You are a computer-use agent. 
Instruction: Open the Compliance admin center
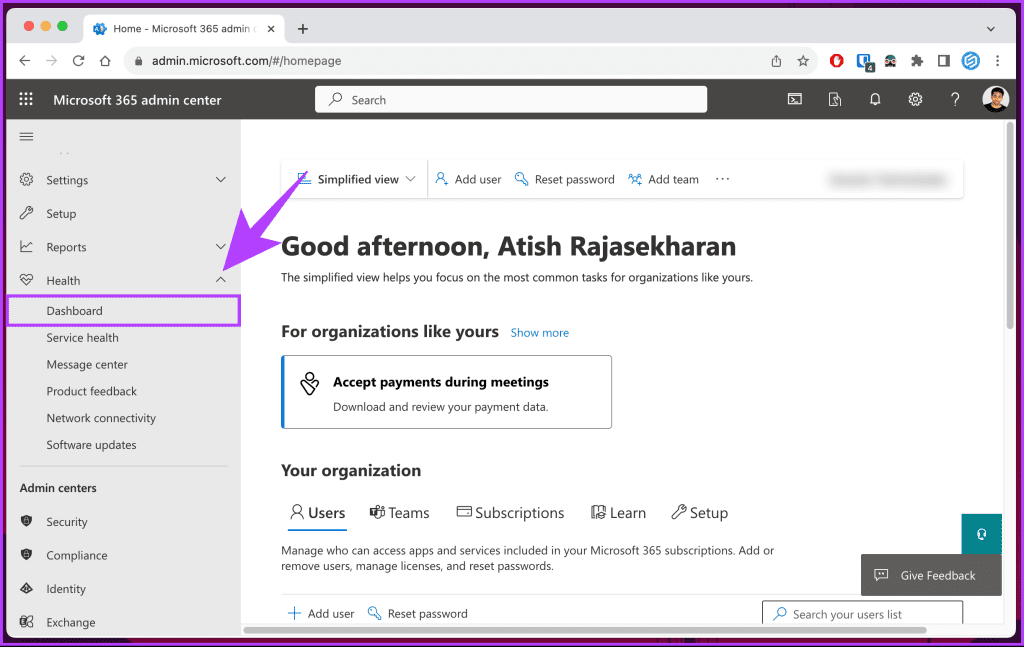pyautogui.click(x=77, y=555)
